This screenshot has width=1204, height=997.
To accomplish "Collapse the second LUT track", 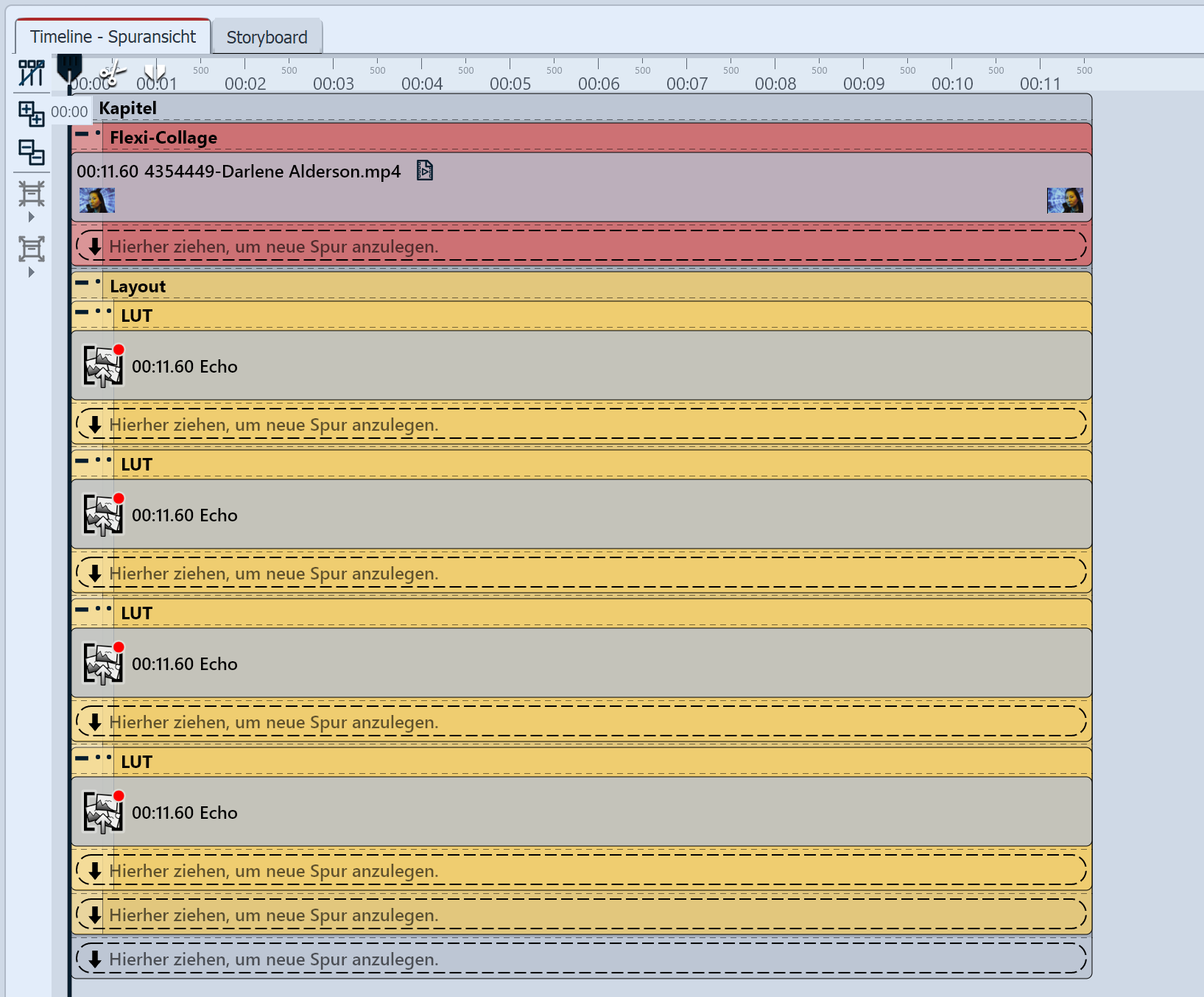I will pyautogui.click(x=82, y=461).
